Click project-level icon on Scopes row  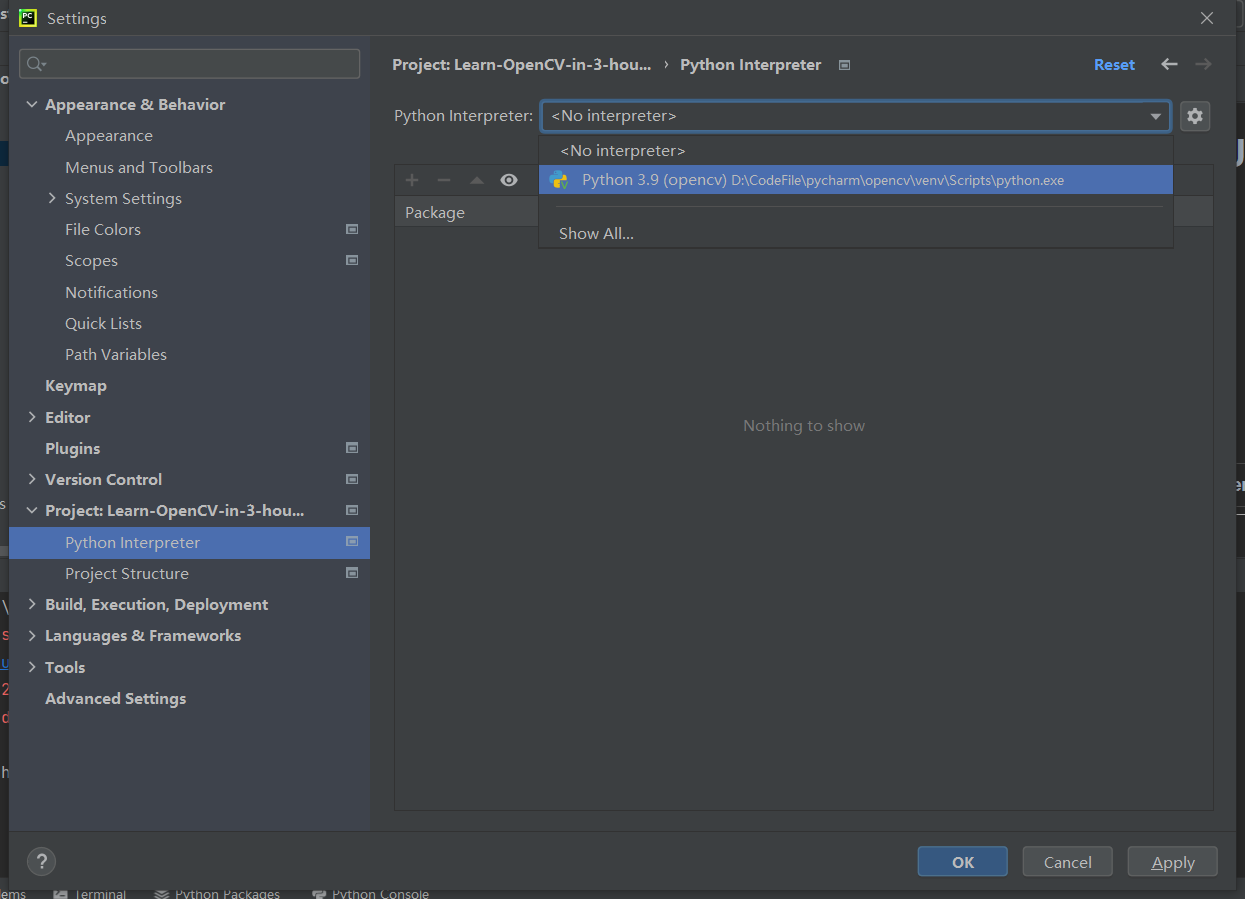pyautogui.click(x=352, y=260)
